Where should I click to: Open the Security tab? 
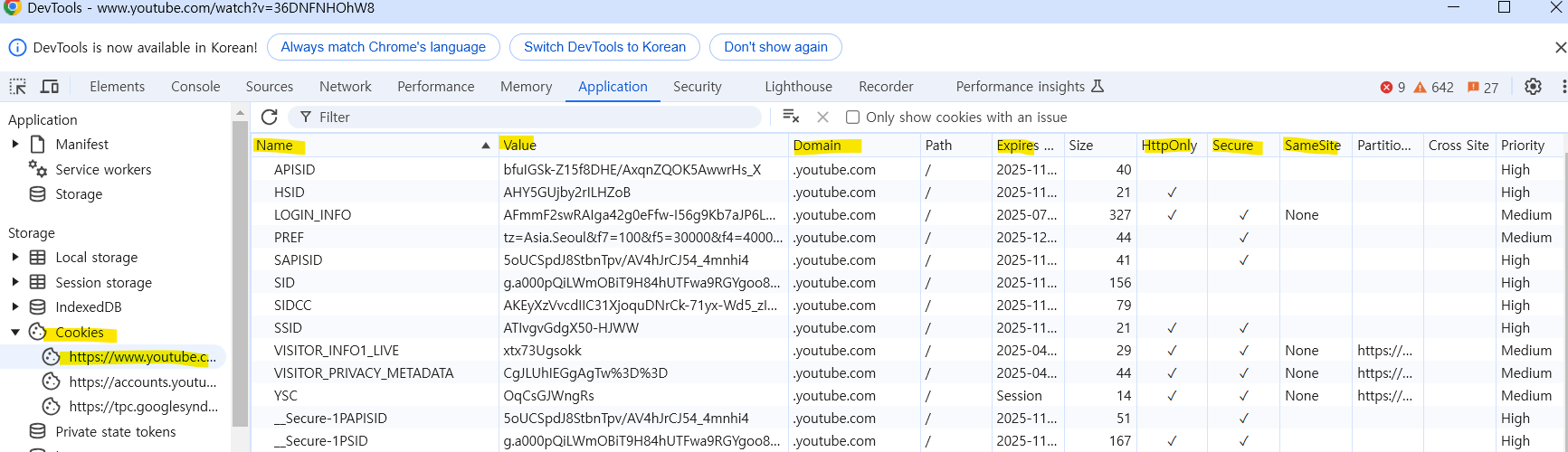pos(698,87)
